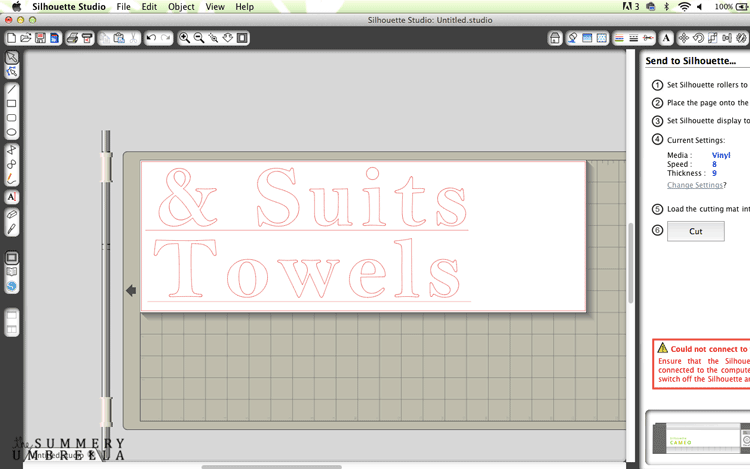
Task: Open the Line Style window
Action: click(x=633, y=38)
